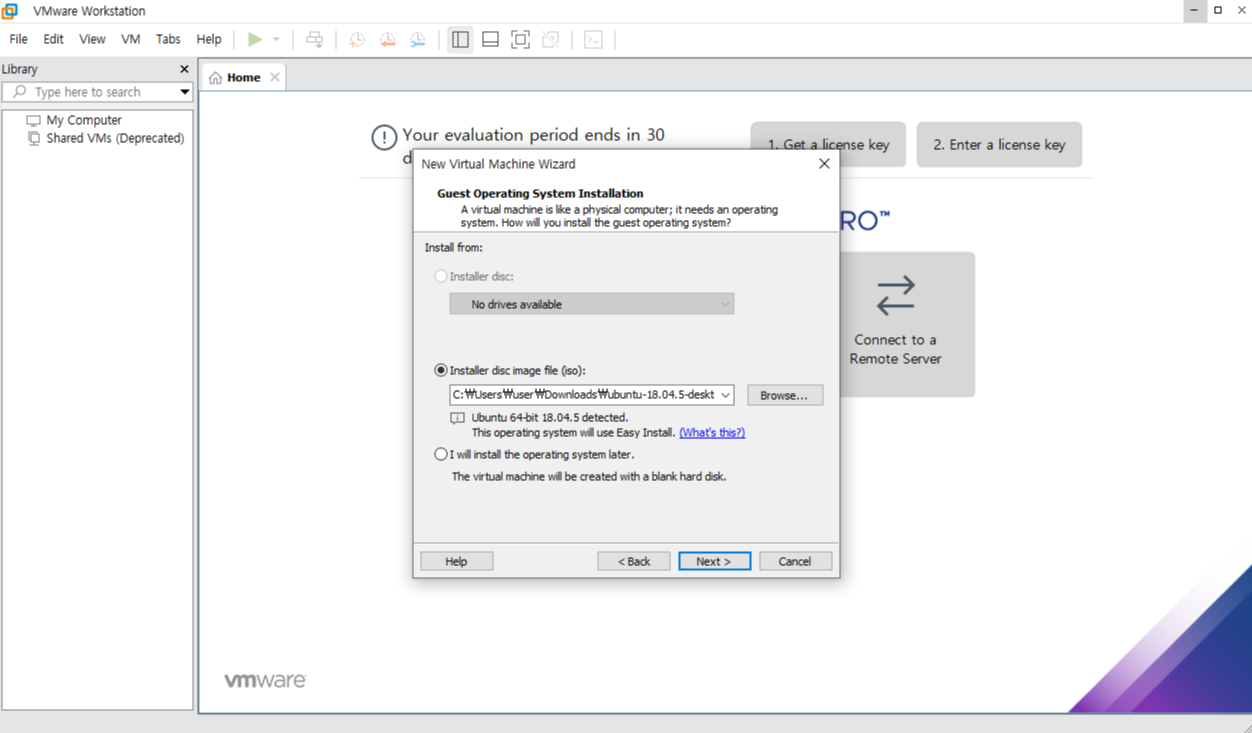Open the ISO path combo box dropdown arrow
Viewport: 1252px width, 733px height.
point(726,395)
